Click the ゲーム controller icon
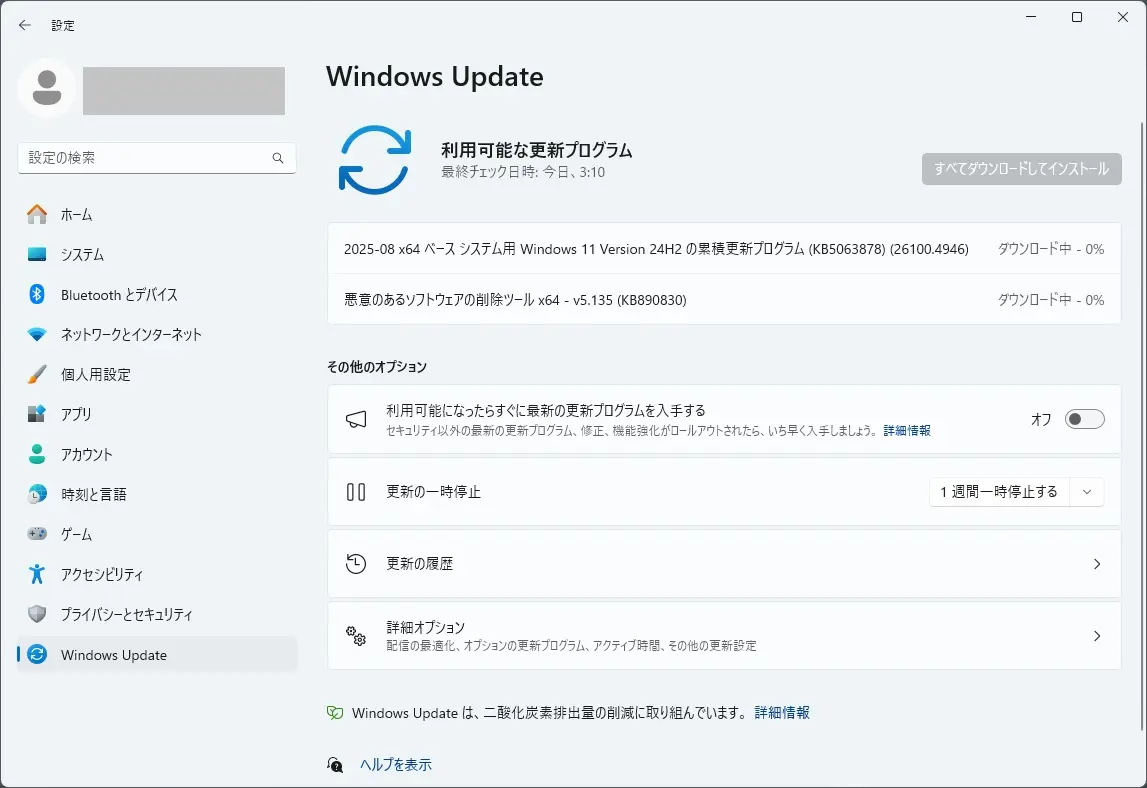1147x788 pixels. (x=37, y=534)
